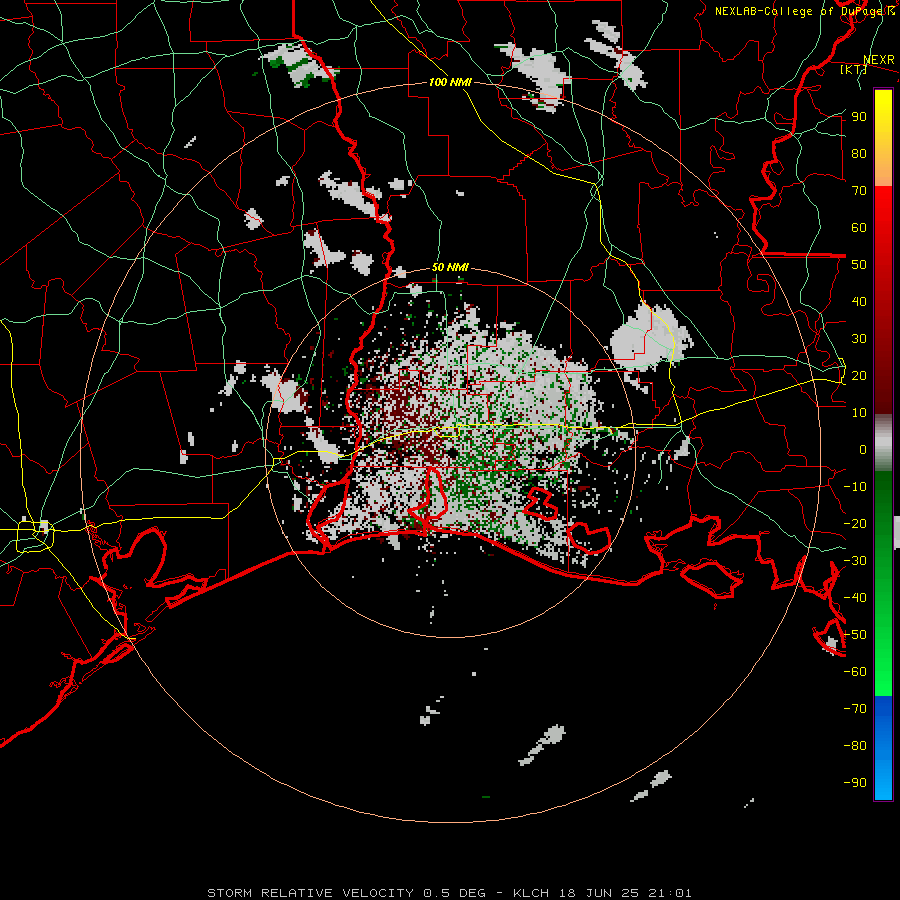
Task: Click the gray zero-velocity segment of the color bar
Action: (883, 443)
